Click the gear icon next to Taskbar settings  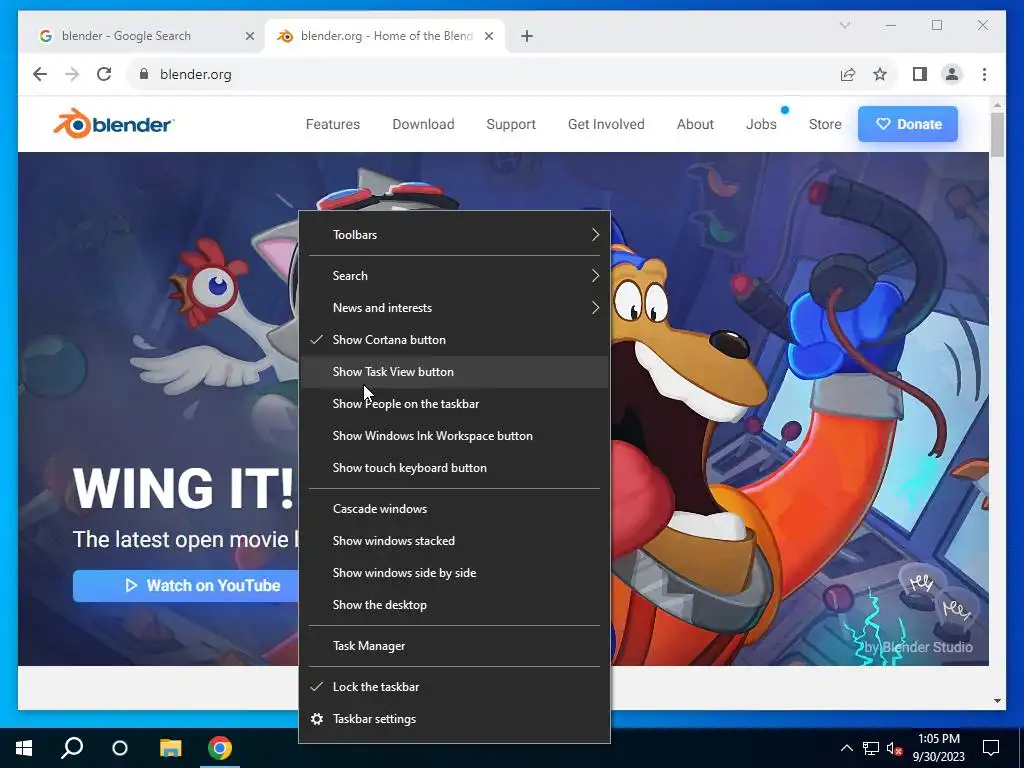click(x=317, y=719)
